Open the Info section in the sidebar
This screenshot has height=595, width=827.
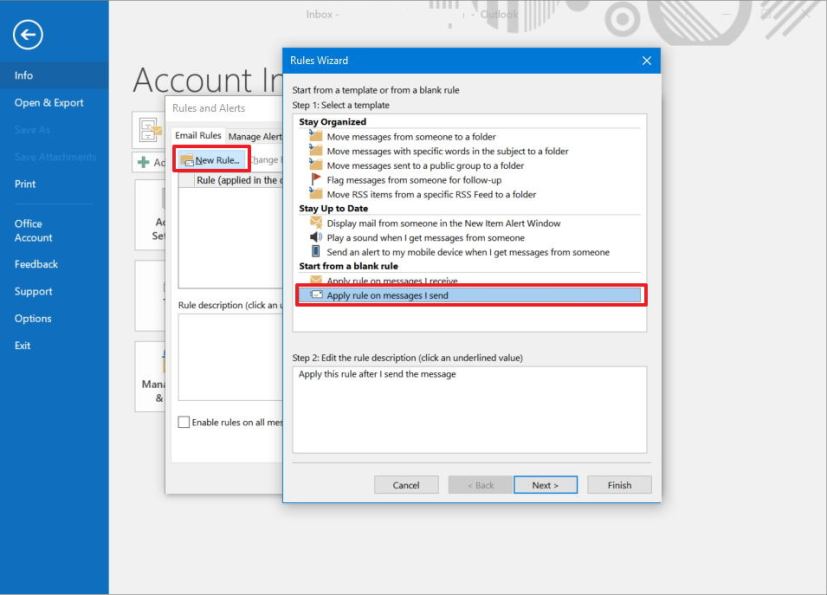pyautogui.click(x=54, y=75)
